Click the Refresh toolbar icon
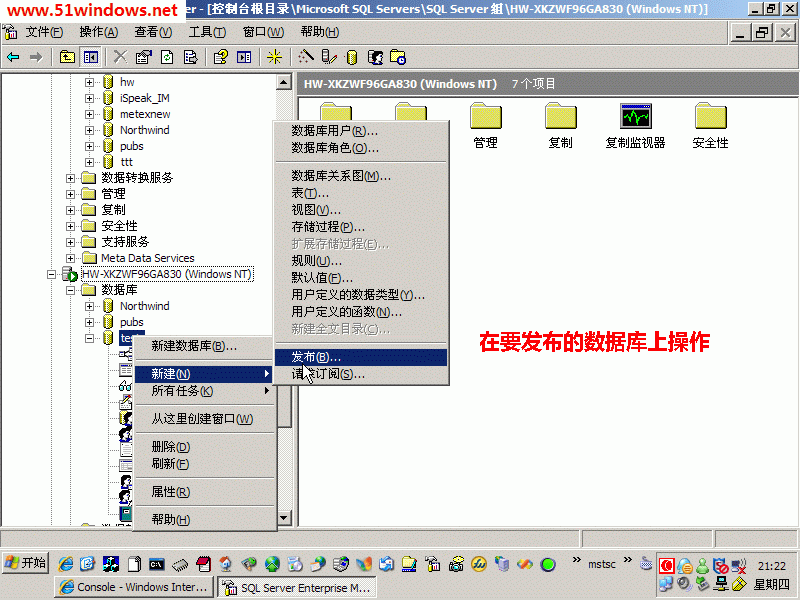Viewport: 800px width, 600px height. (166, 57)
